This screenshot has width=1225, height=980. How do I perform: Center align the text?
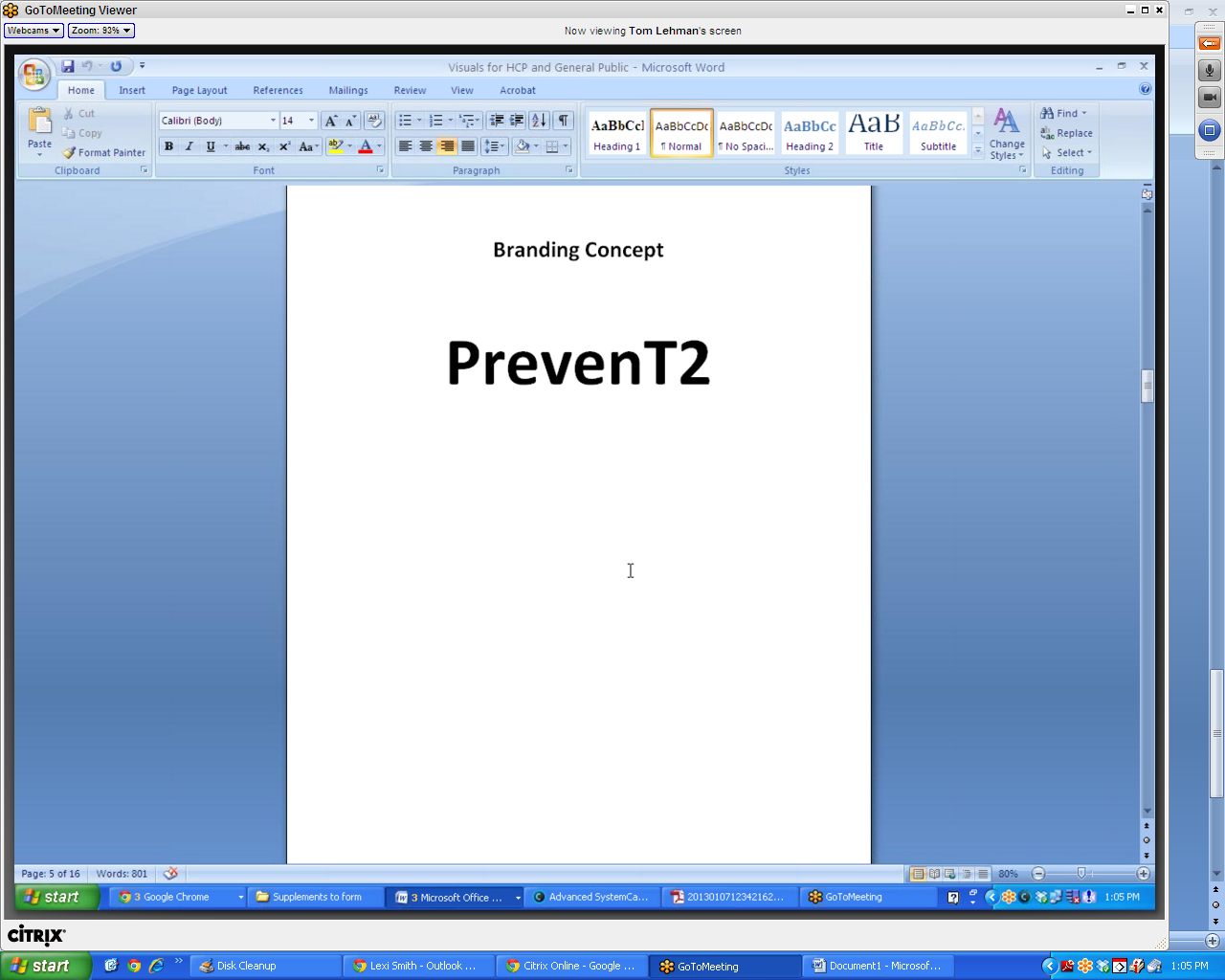[426, 146]
